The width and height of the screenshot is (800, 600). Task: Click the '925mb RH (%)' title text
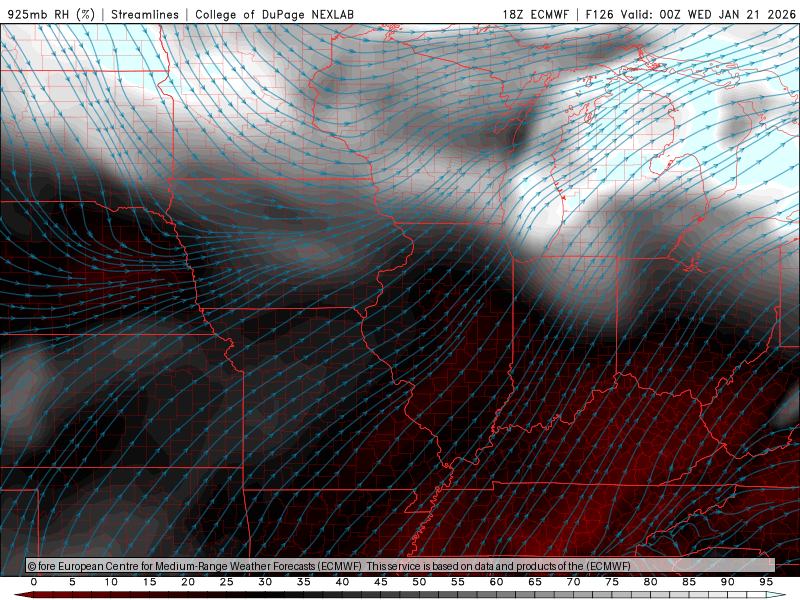point(52,14)
